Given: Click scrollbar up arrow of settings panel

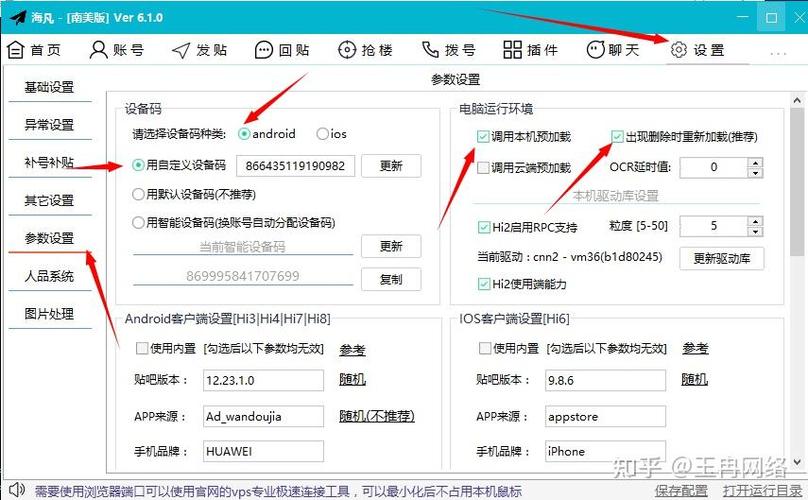Looking at the screenshot, I should pyautogui.click(x=797, y=100).
